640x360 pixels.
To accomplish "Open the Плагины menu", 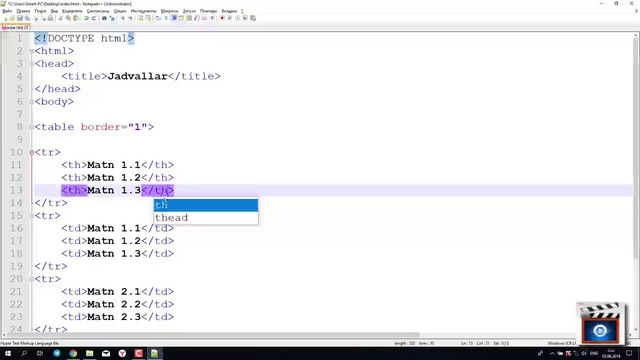I will pyautogui.click(x=209, y=11).
